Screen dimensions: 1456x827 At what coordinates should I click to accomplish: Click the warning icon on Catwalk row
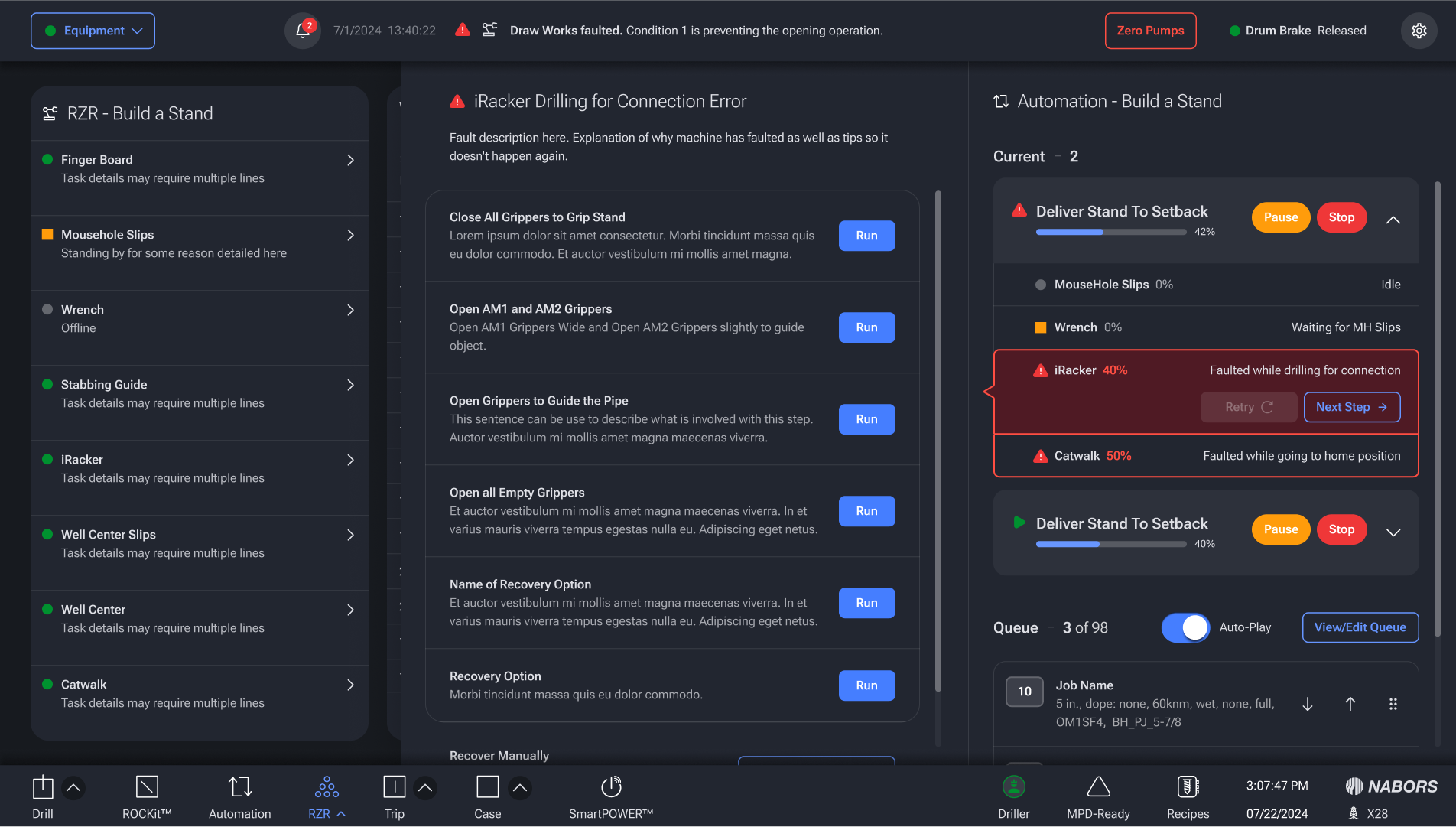(1041, 456)
